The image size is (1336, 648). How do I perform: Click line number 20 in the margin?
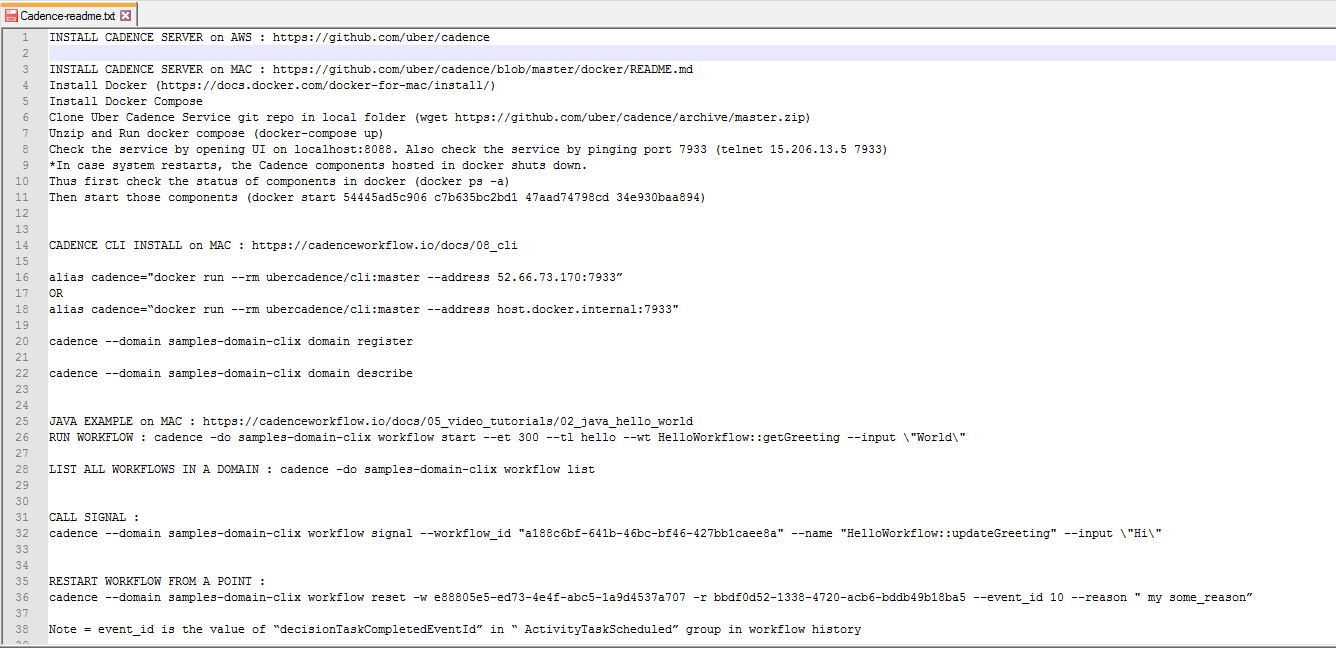pyautogui.click(x=23, y=341)
